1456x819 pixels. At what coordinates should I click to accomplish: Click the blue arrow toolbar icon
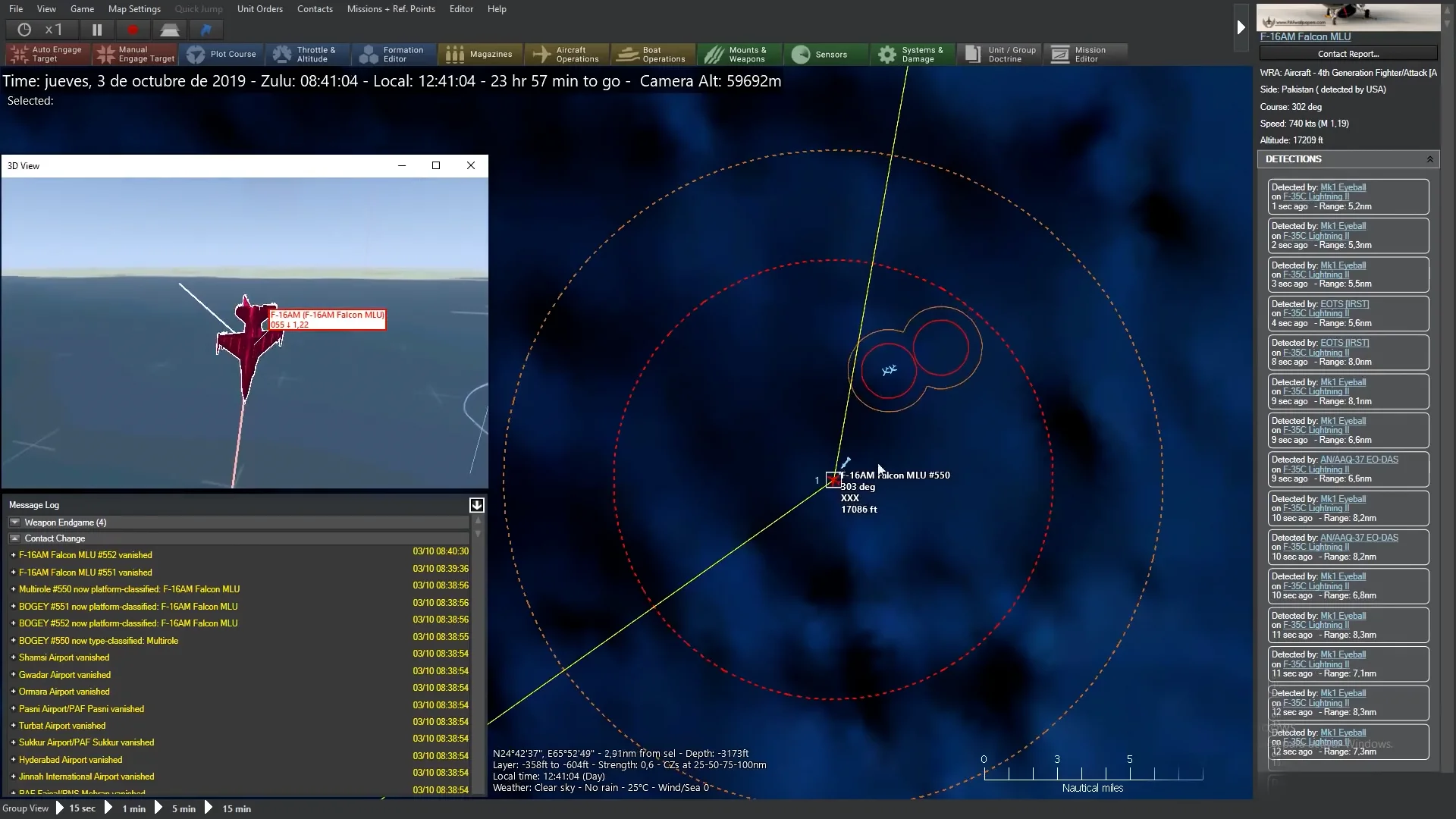[x=206, y=30]
